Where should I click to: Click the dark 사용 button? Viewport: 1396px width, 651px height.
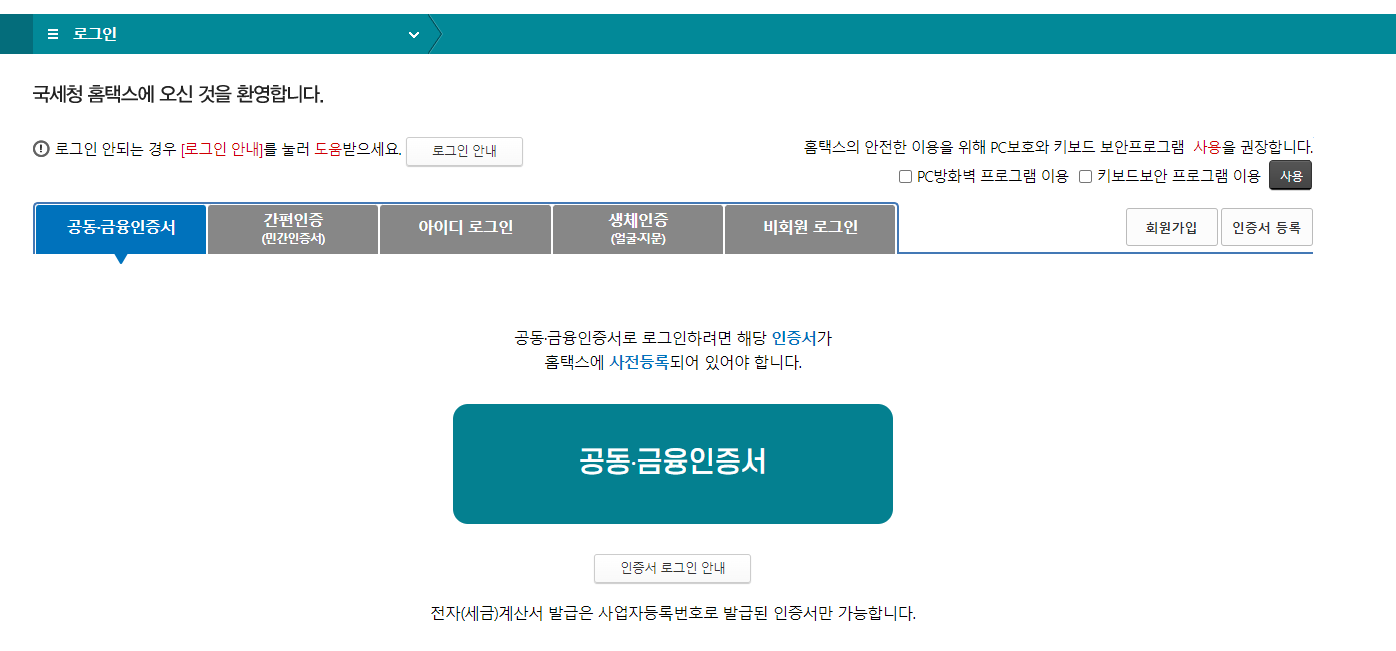(1291, 176)
